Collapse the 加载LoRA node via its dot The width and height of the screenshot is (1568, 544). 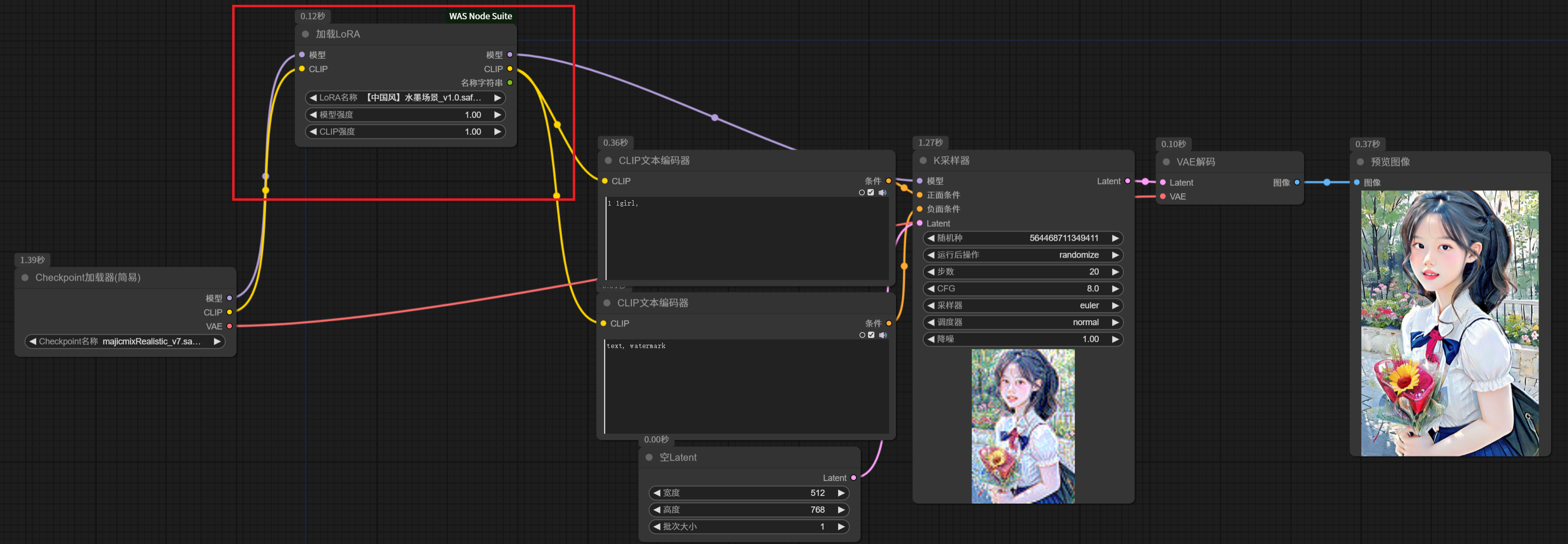(x=305, y=34)
